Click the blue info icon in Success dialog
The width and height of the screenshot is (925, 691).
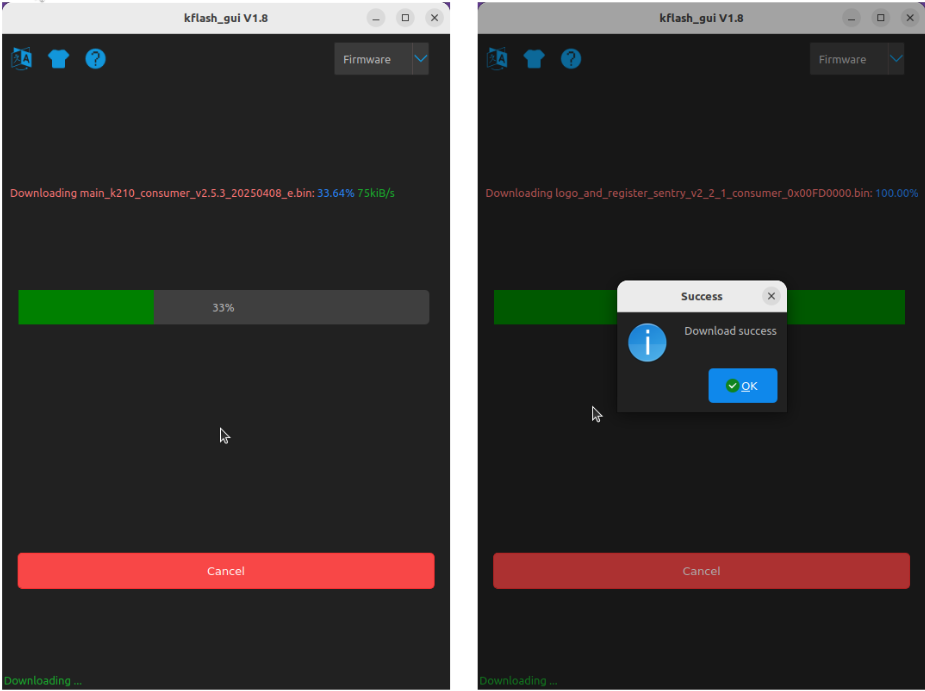click(x=647, y=342)
